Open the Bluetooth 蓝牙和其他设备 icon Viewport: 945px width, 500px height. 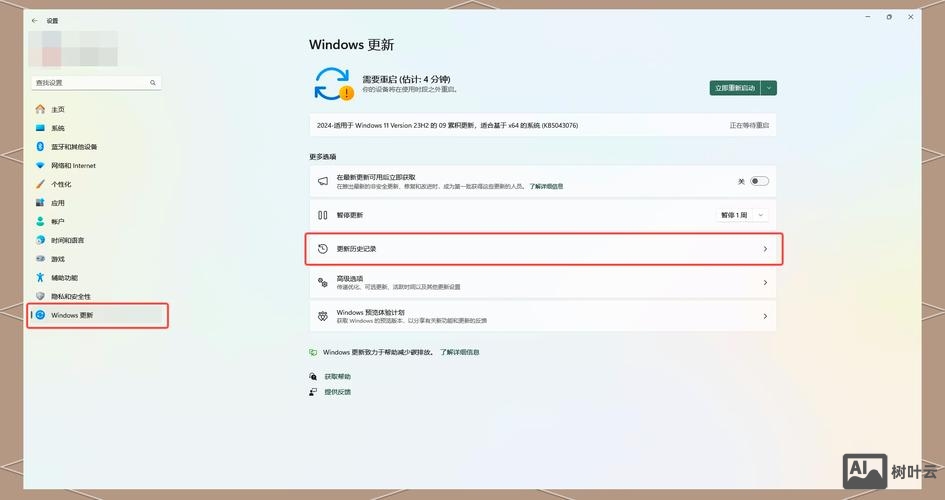click(x=40, y=146)
